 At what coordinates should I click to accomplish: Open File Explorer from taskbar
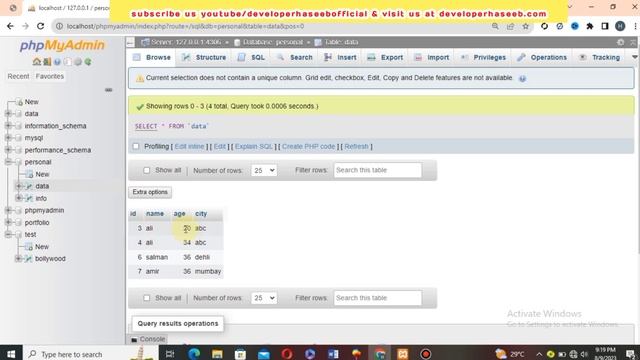coord(217,354)
